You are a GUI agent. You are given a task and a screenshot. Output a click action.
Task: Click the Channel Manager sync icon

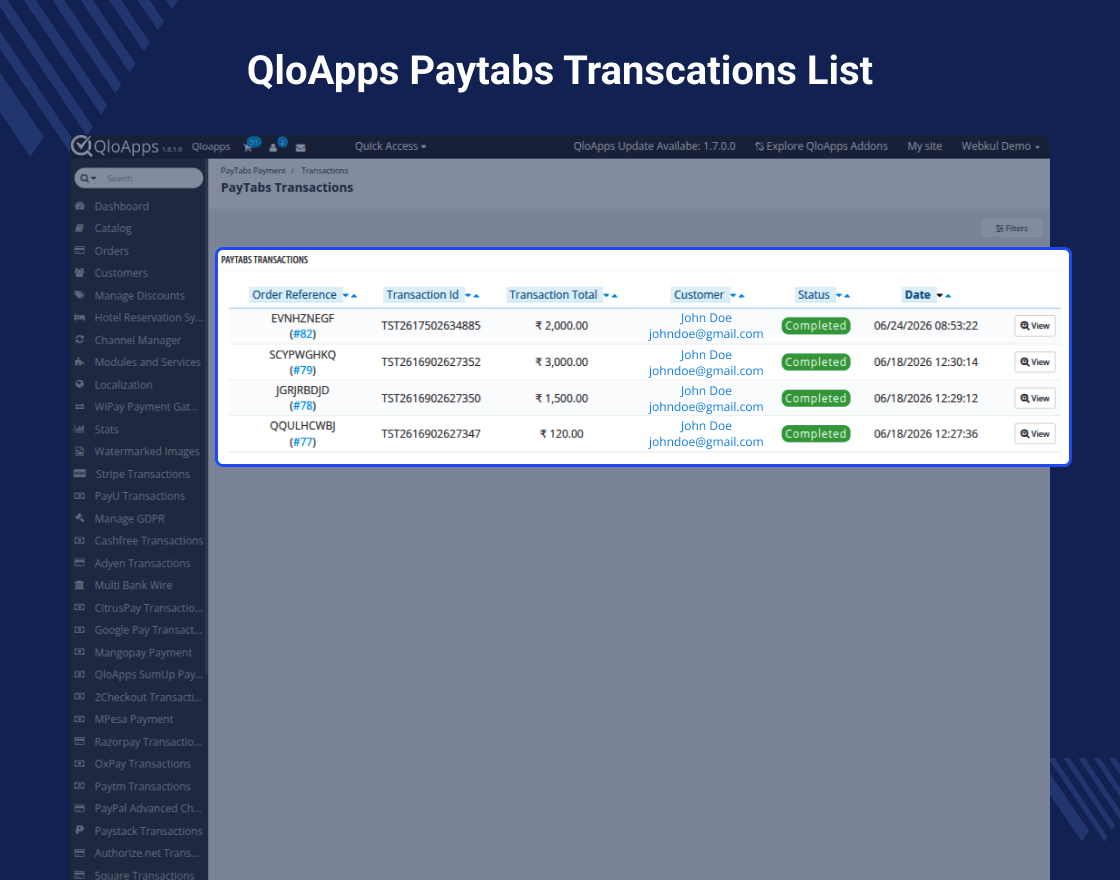tap(79, 339)
